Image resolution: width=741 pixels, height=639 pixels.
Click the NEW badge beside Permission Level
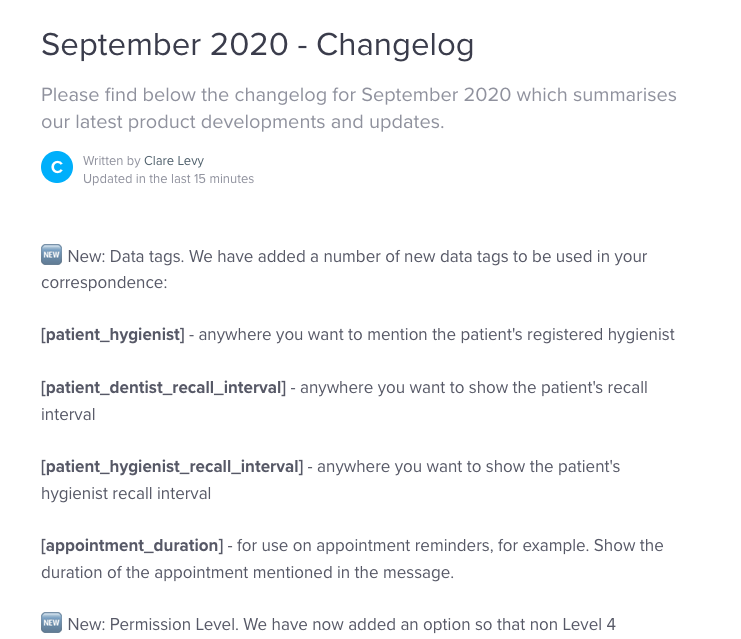click(52, 624)
